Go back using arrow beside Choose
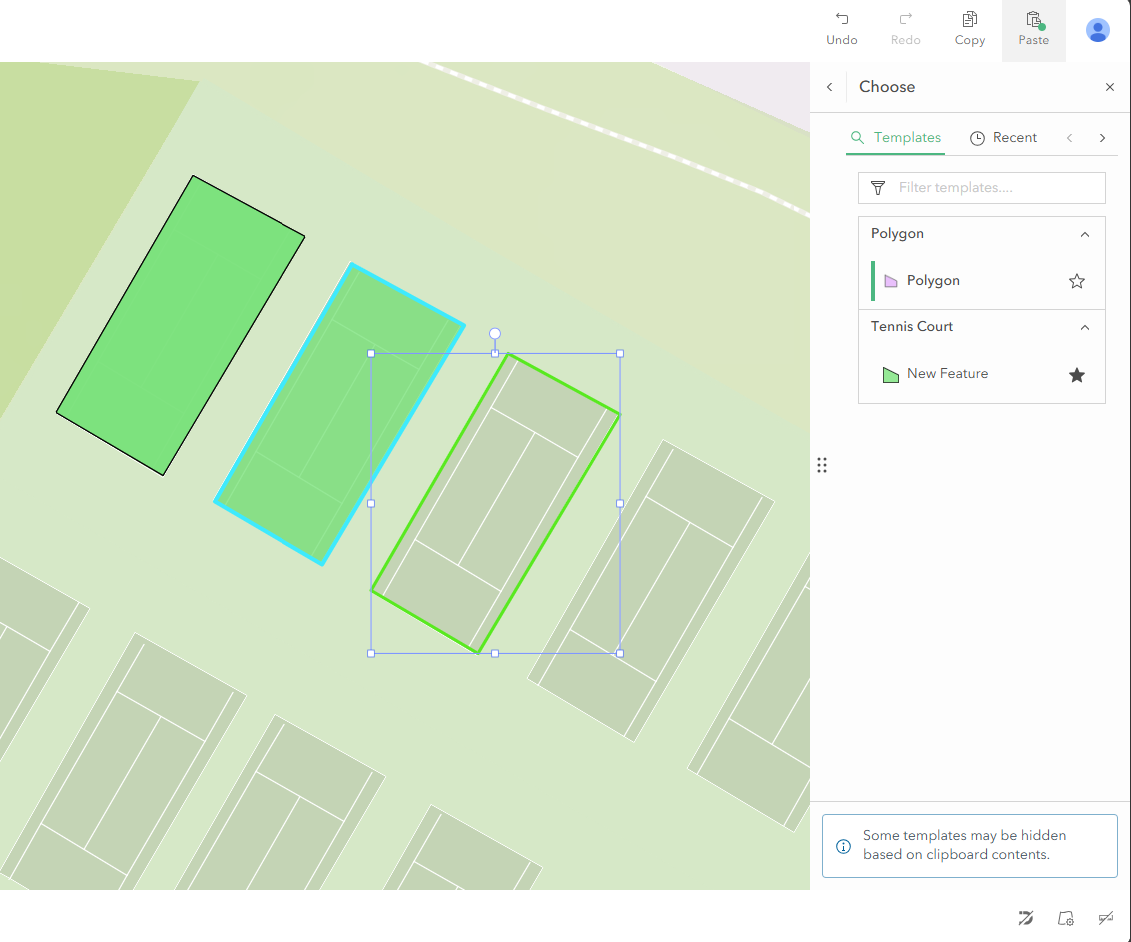Viewport: 1131px width, 942px height. click(x=829, y=87)
